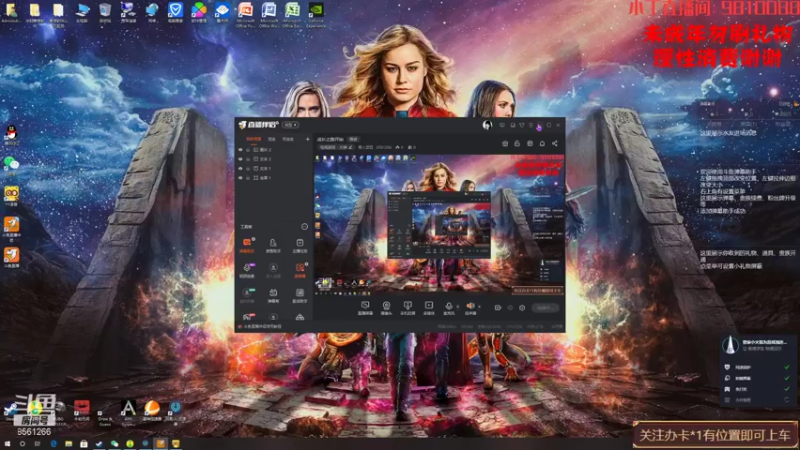Open the first tool in toolbox second row
This screenshot has width=800, height=450.
point(247,269)
